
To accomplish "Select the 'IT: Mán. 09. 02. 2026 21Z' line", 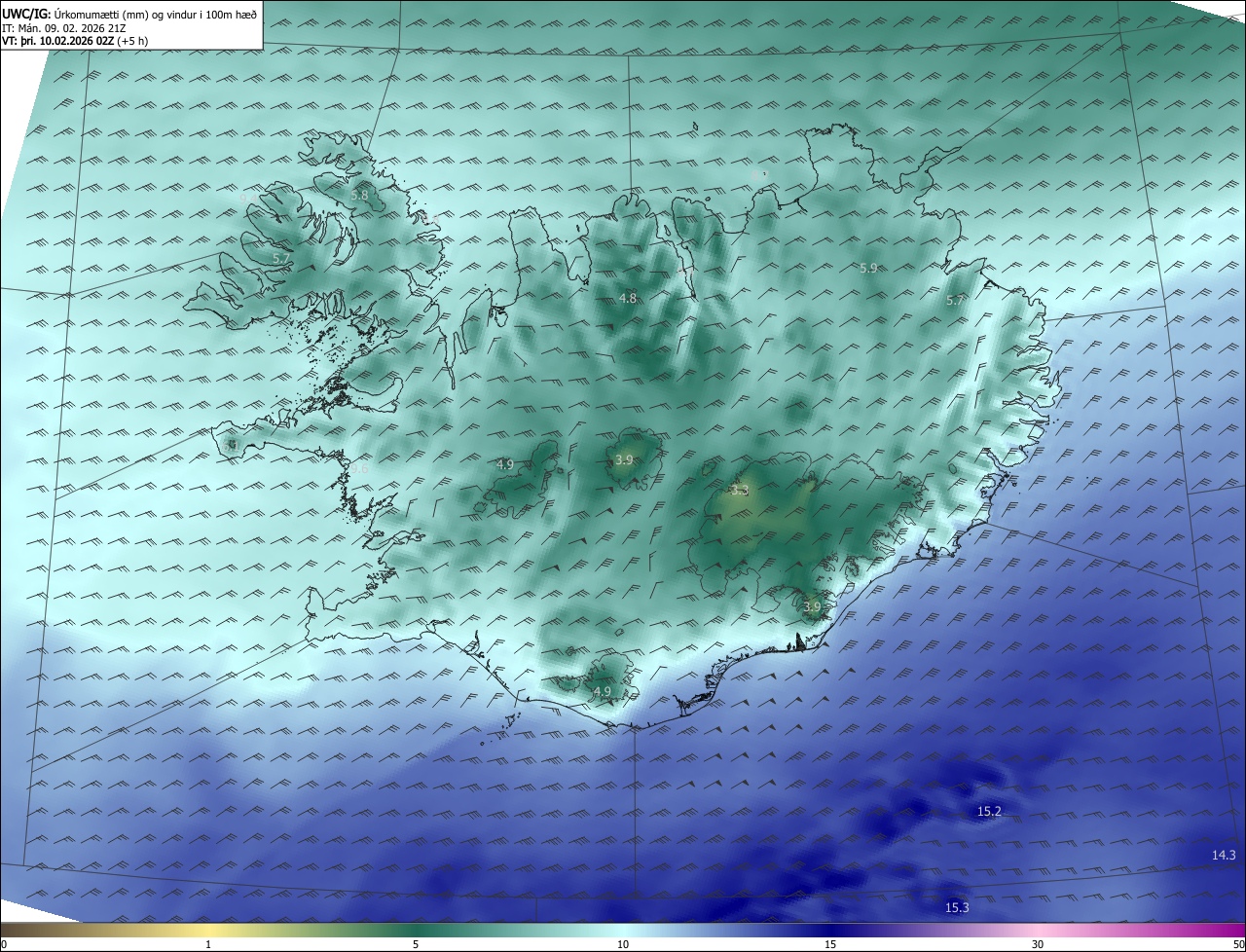I will 65,28.
